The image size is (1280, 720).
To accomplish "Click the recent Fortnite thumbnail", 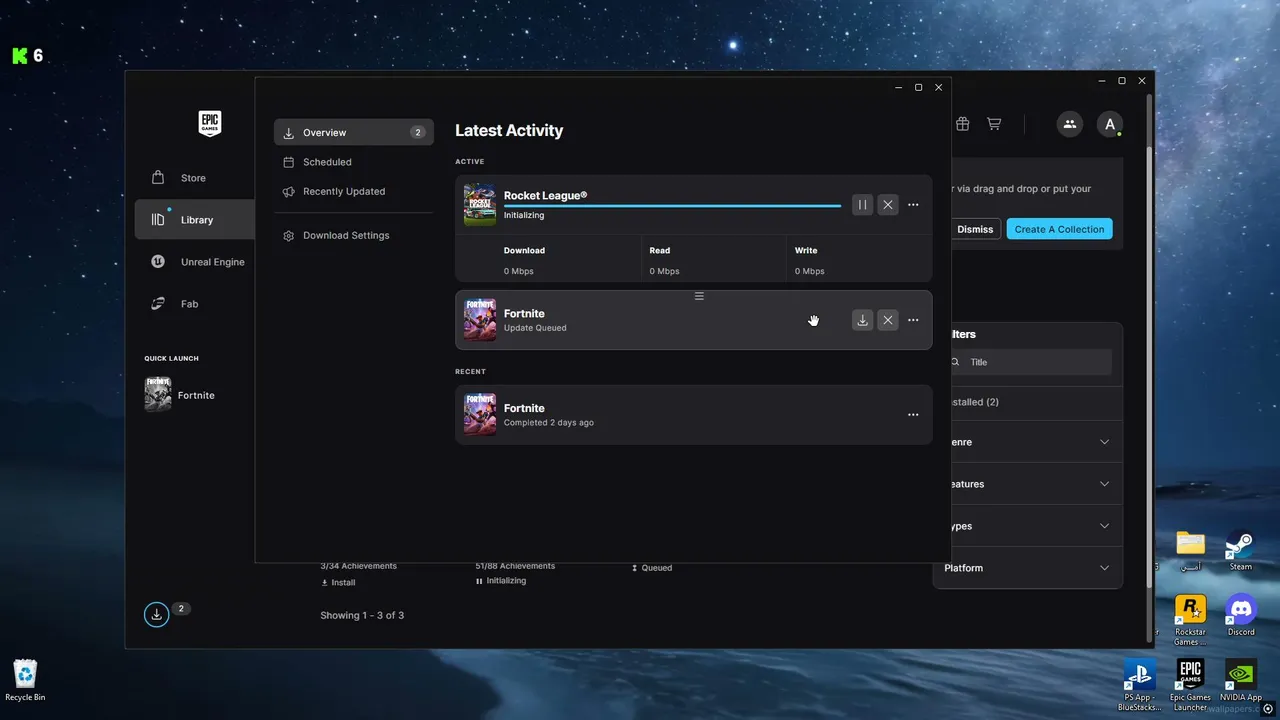I will [480, 415].
